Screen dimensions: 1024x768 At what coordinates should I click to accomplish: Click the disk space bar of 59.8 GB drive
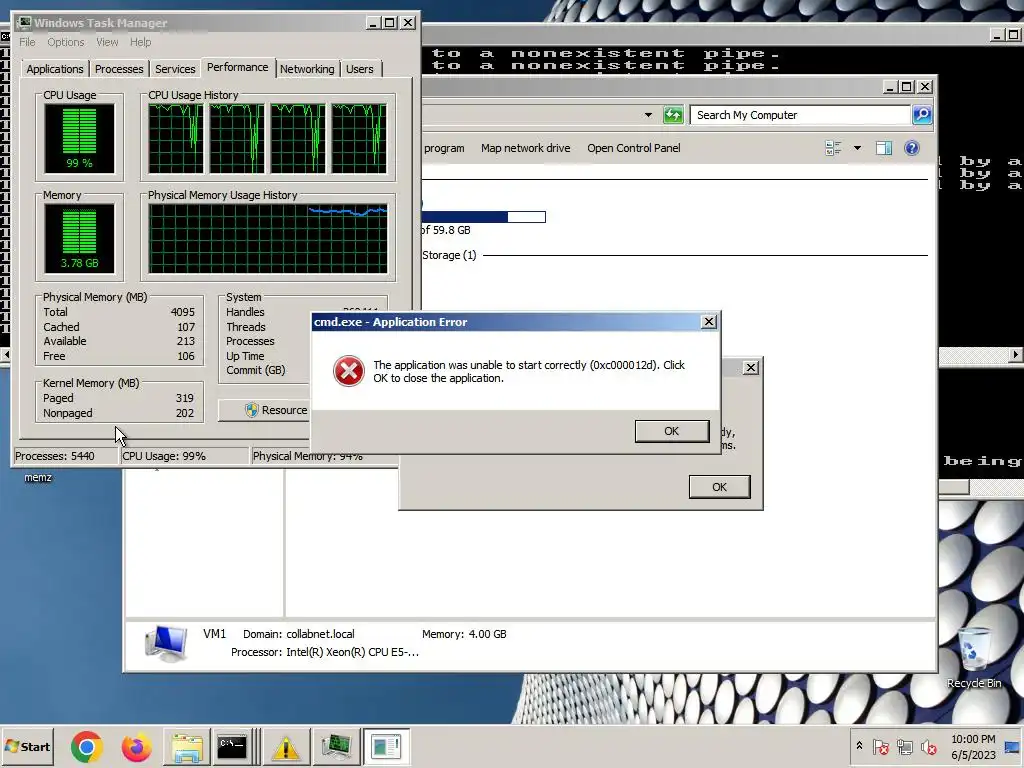click(x=483, y=217)
